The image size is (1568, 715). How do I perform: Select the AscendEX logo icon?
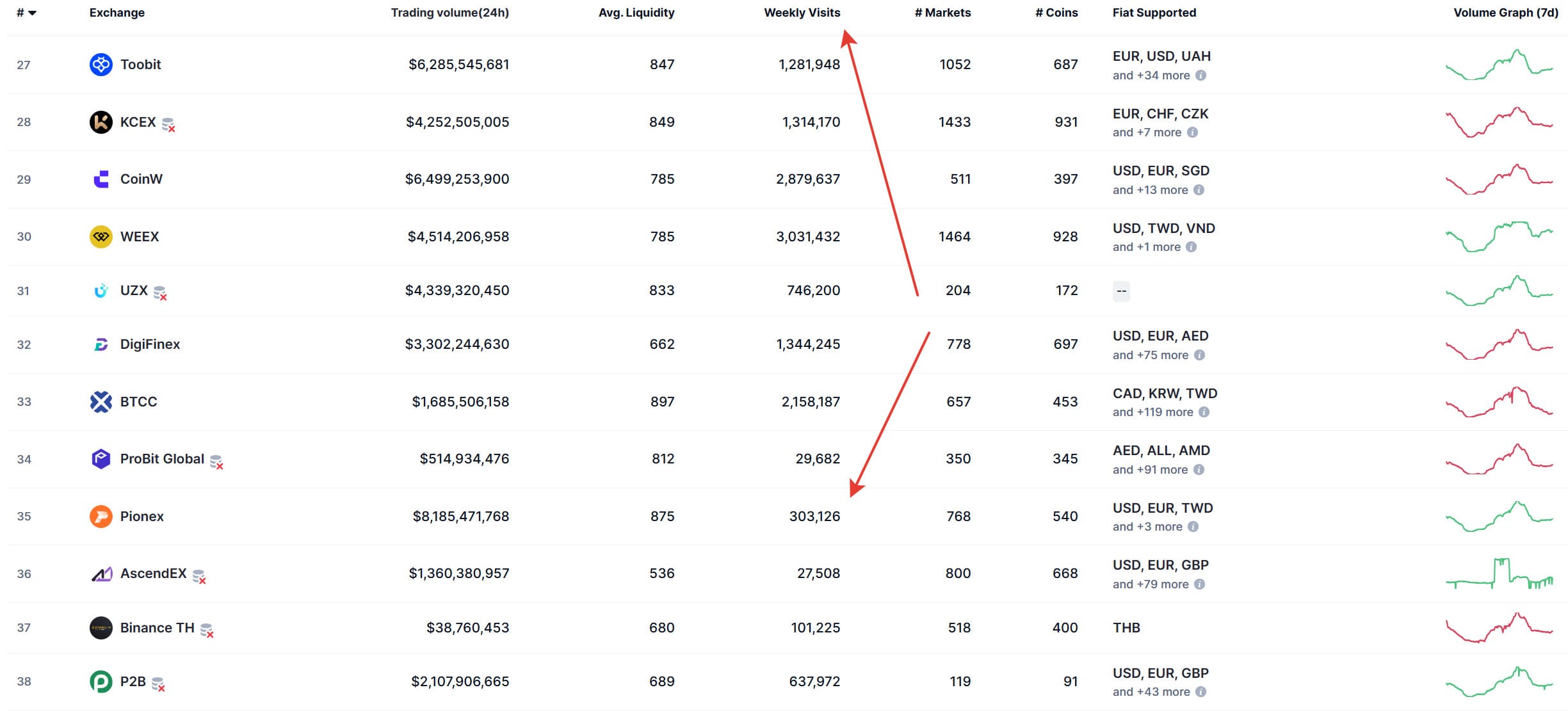(101, 573)
